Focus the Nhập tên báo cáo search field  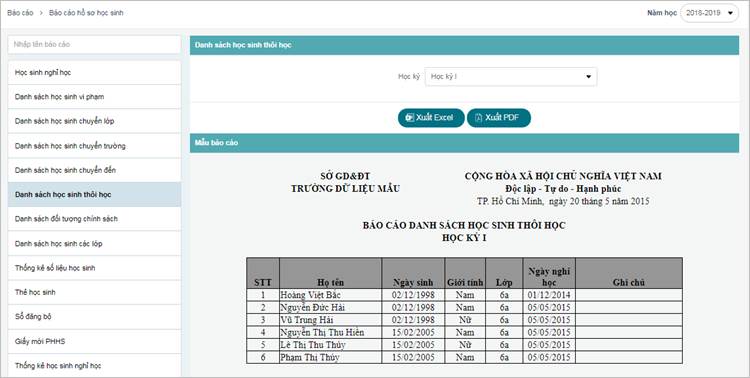94,44
